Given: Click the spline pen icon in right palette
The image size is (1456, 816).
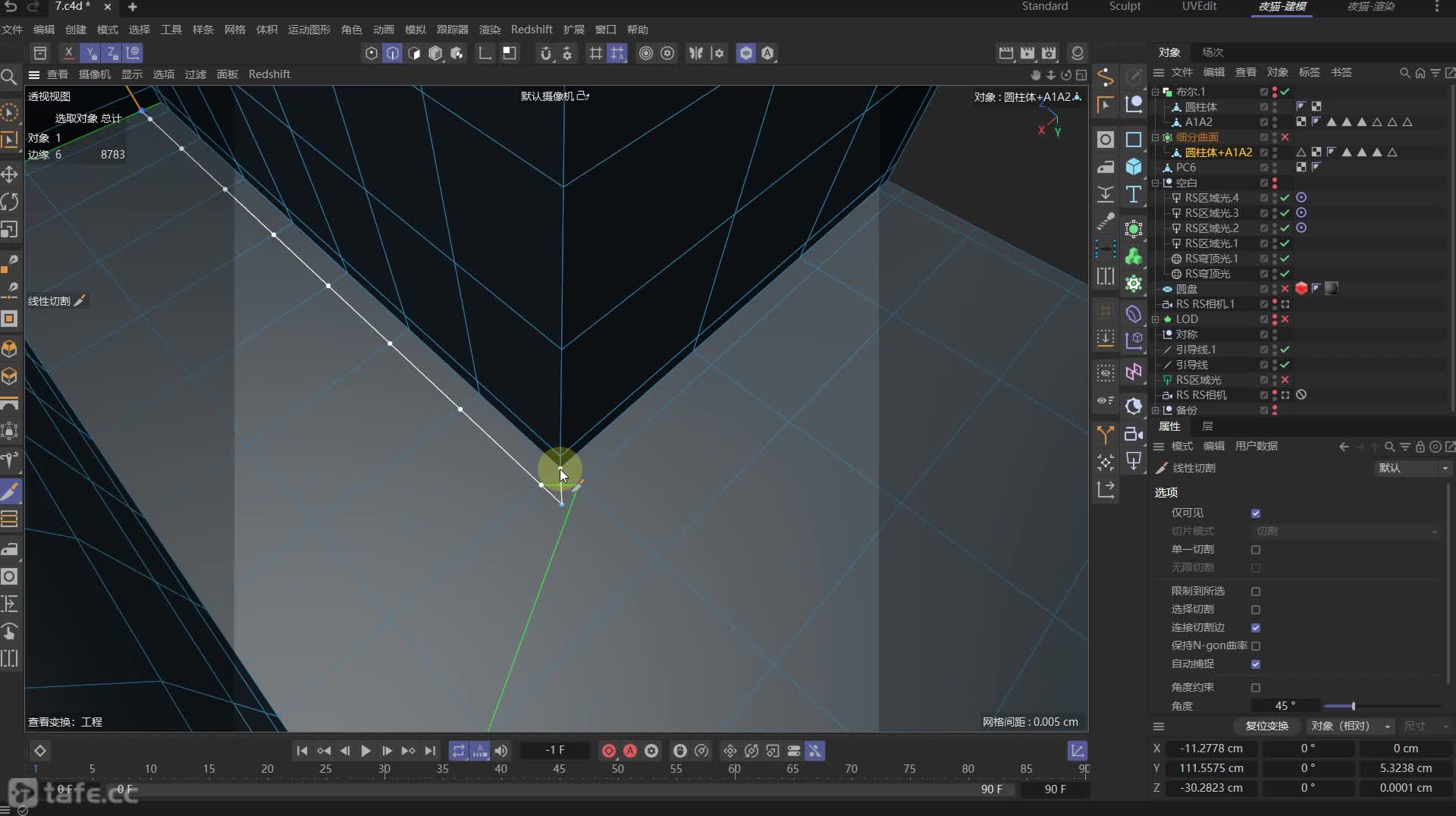Looking at the screenshot, I should click(x=1106, y=77).
